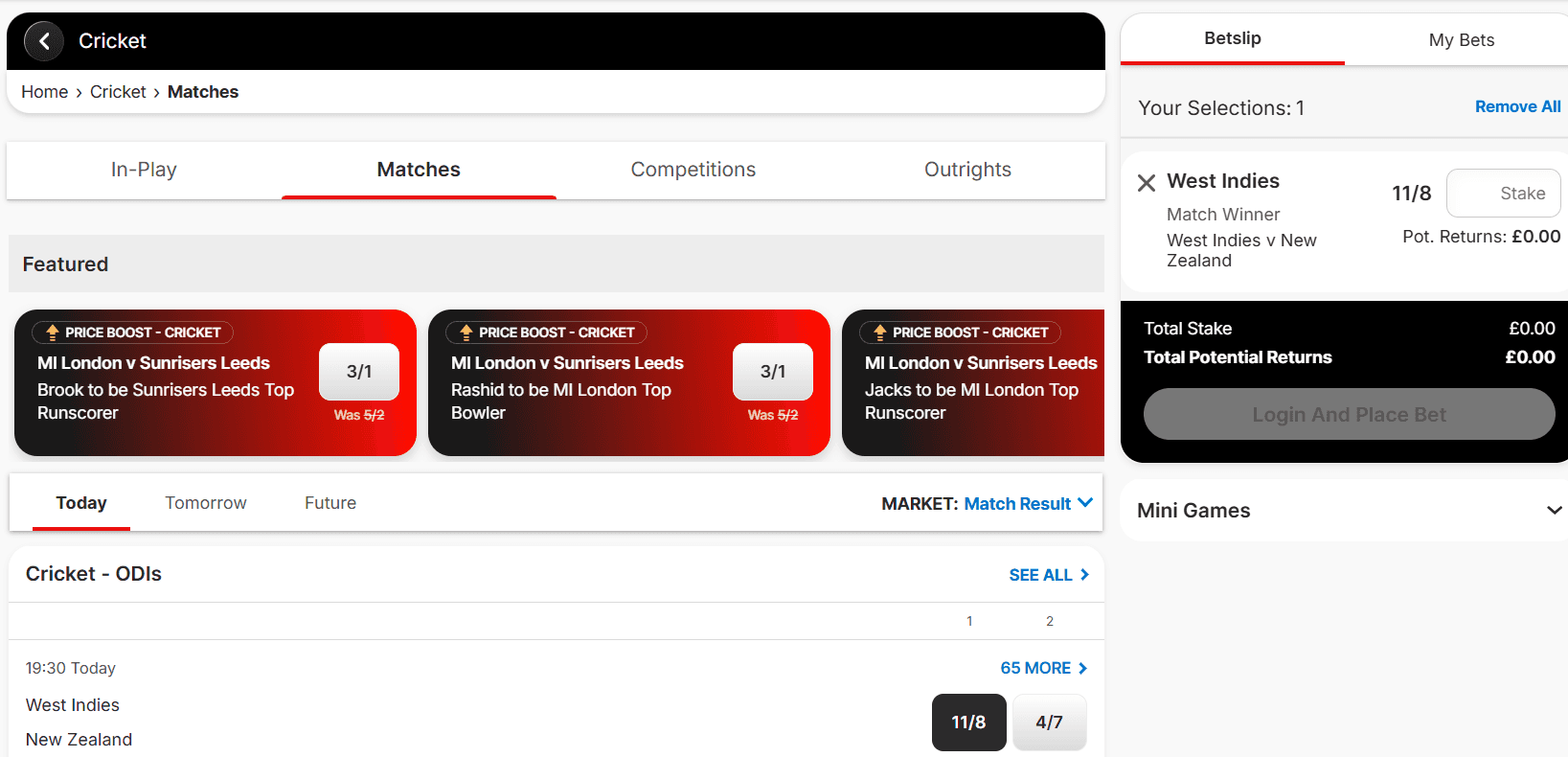Open Brook Sunrisers Leeds Top Runscorer boost card

point(216,382)
